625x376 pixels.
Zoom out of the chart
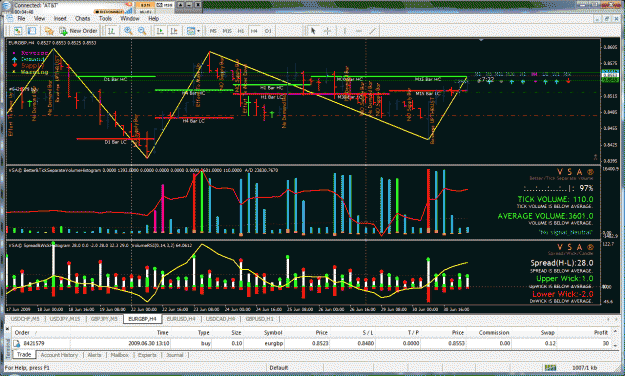(142, 31)
